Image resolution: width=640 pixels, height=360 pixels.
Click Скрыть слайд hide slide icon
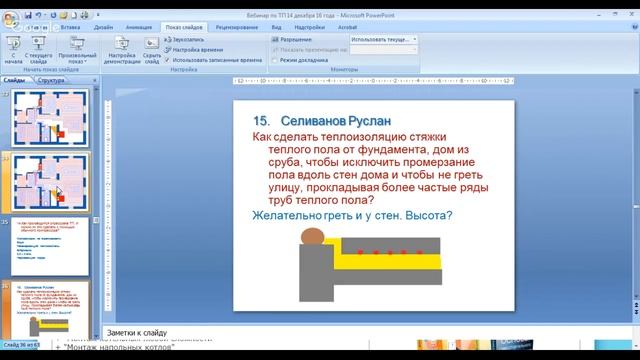pyautogui.click(x=151, y=43)
